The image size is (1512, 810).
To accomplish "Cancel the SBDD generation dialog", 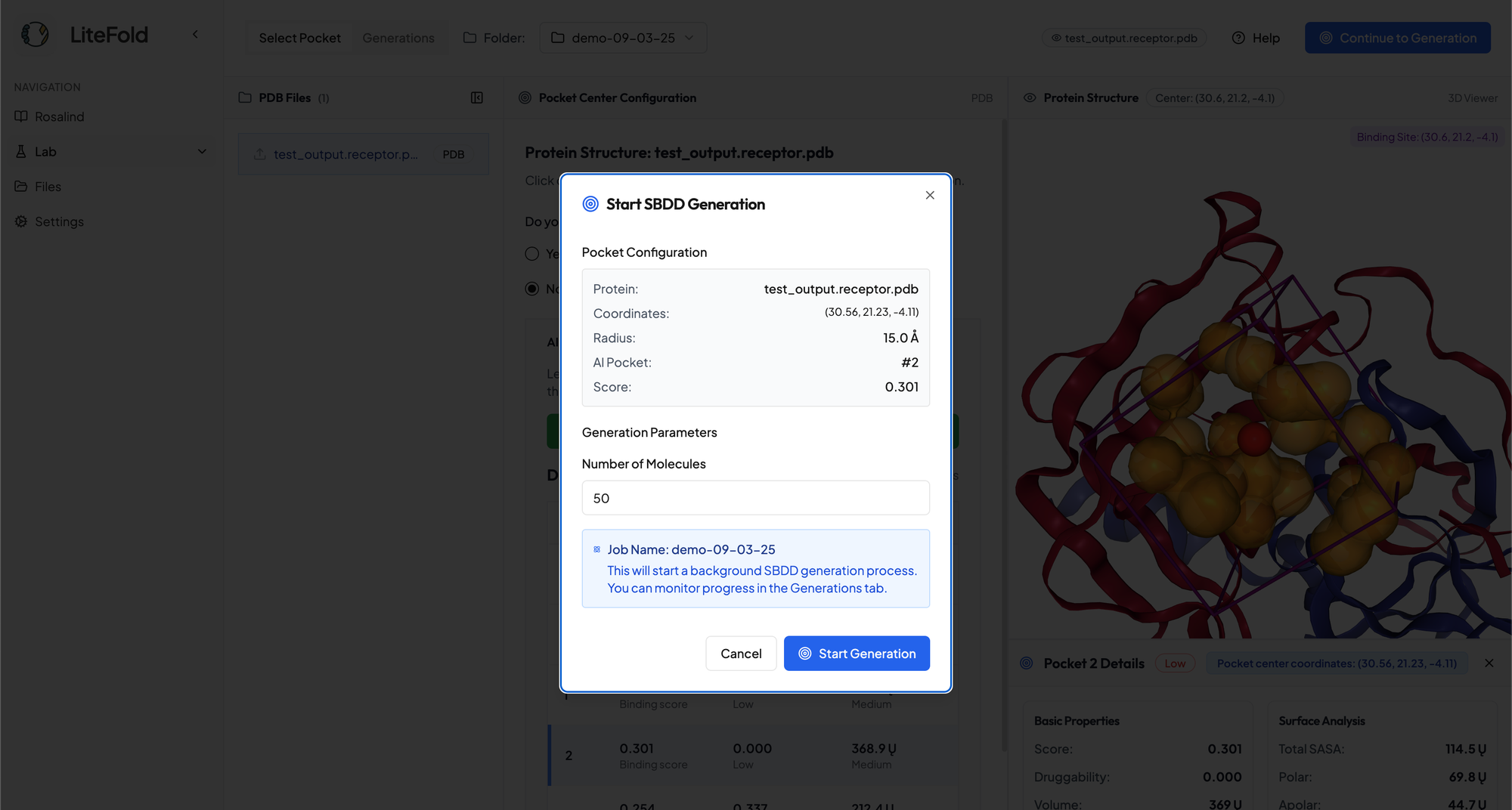I will (x=741, y=654).
